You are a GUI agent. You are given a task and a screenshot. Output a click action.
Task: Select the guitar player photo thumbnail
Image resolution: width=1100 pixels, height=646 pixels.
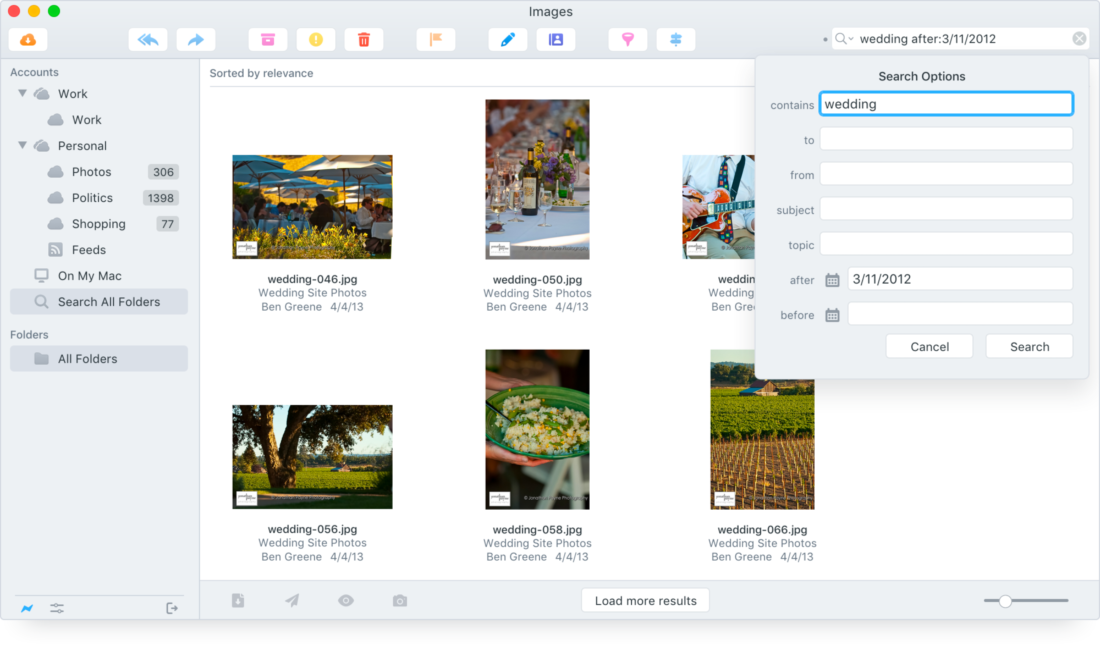click(x=718, y=207)
